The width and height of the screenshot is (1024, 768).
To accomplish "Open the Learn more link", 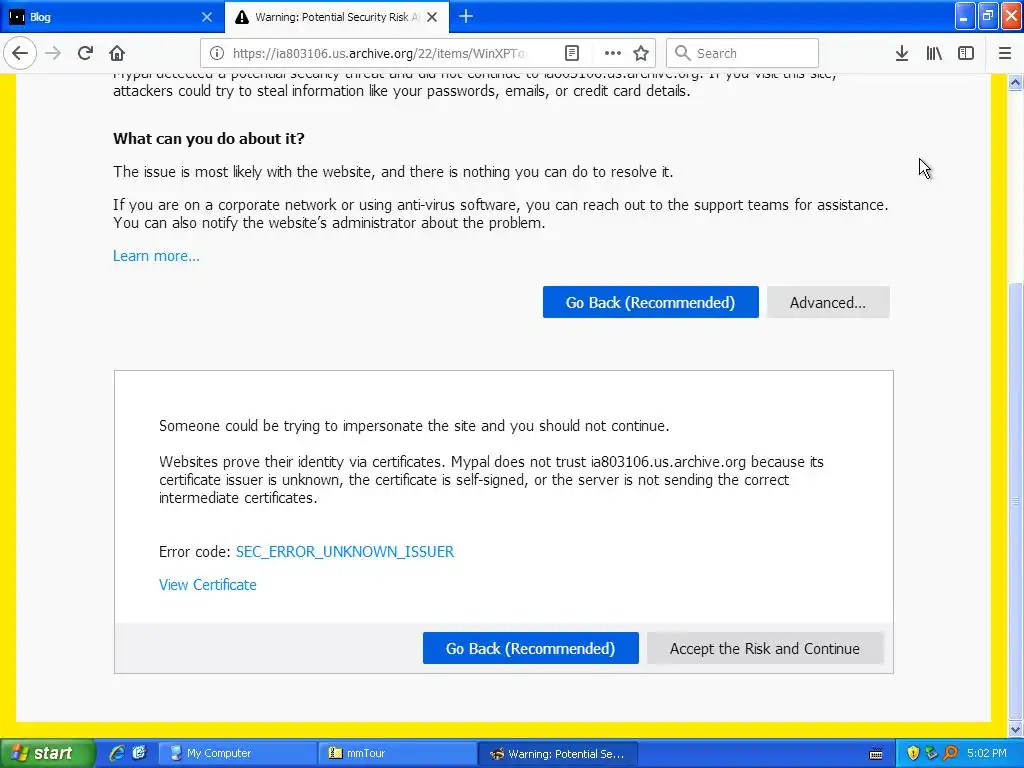I will pos(156,256).
